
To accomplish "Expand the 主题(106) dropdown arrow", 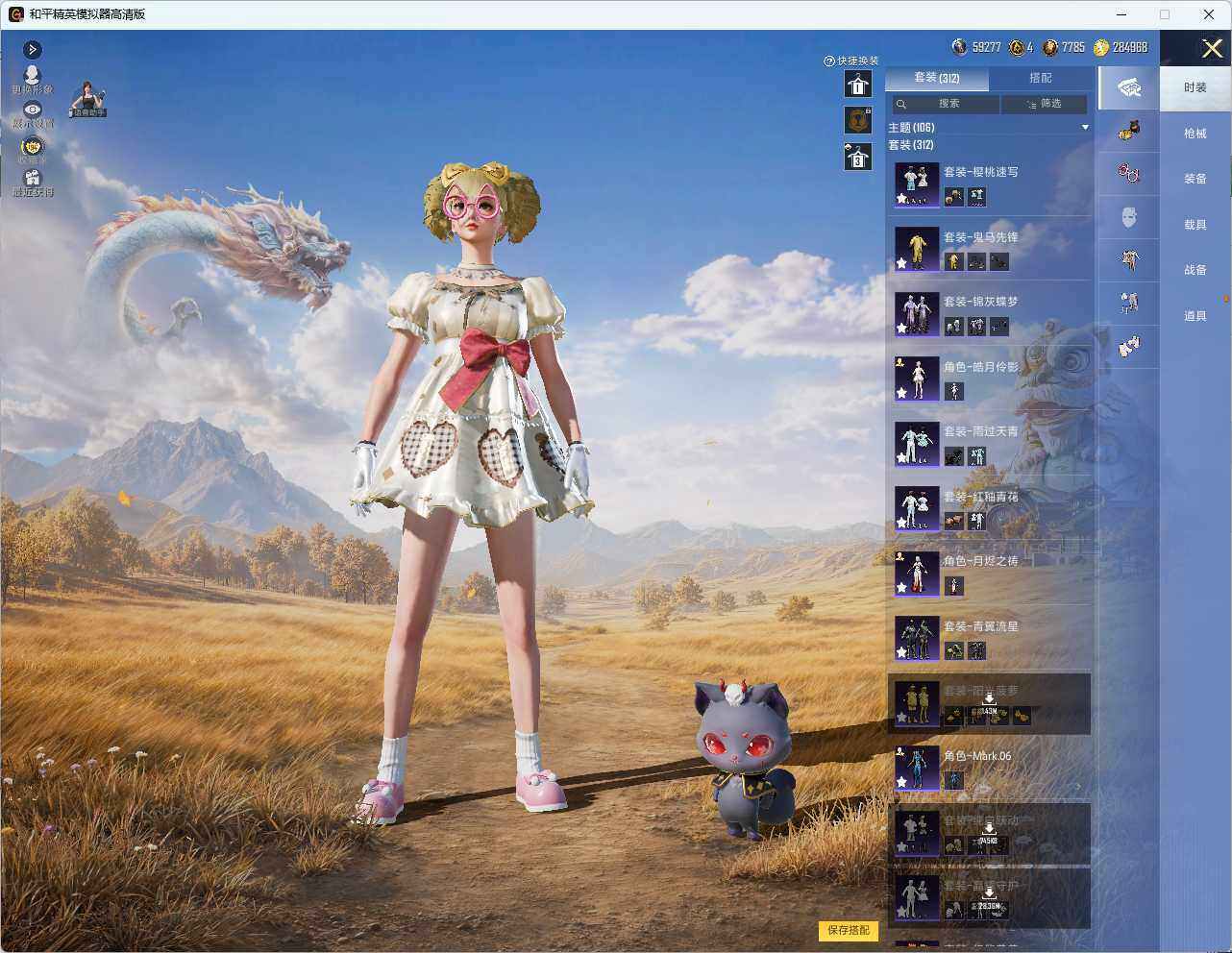I will pos(1085,128).
